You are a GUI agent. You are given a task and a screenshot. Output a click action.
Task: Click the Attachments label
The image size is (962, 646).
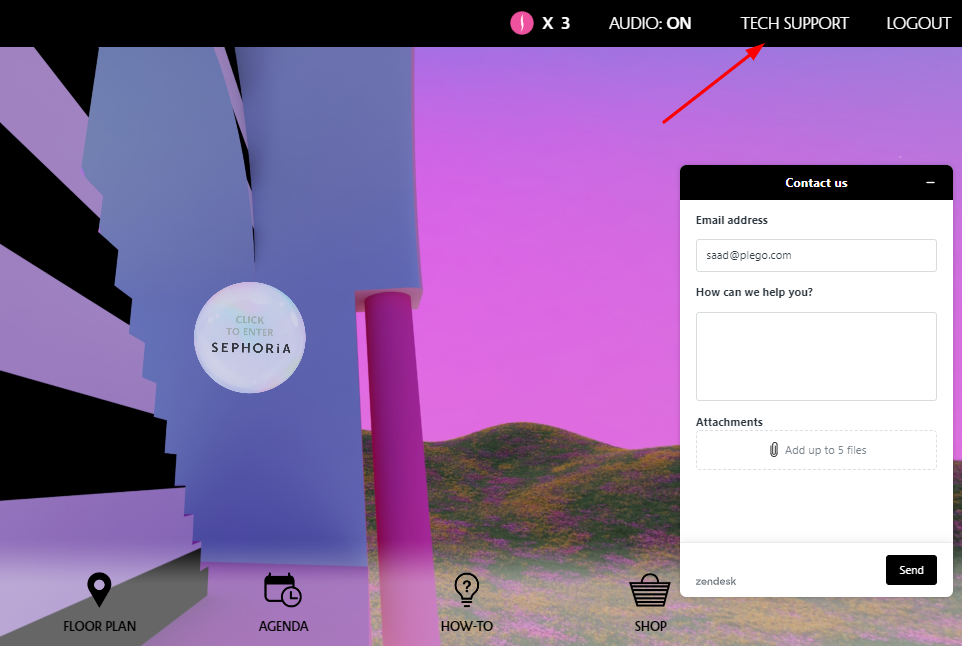click(729, 422)
